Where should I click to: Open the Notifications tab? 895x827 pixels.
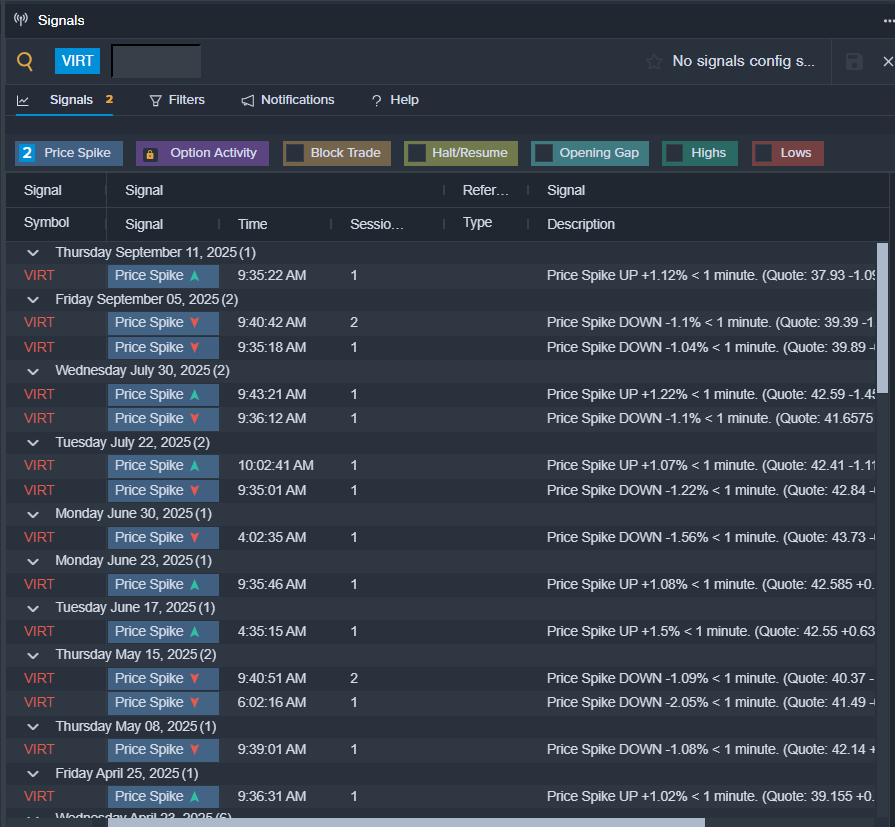click(x=288, y=100)
